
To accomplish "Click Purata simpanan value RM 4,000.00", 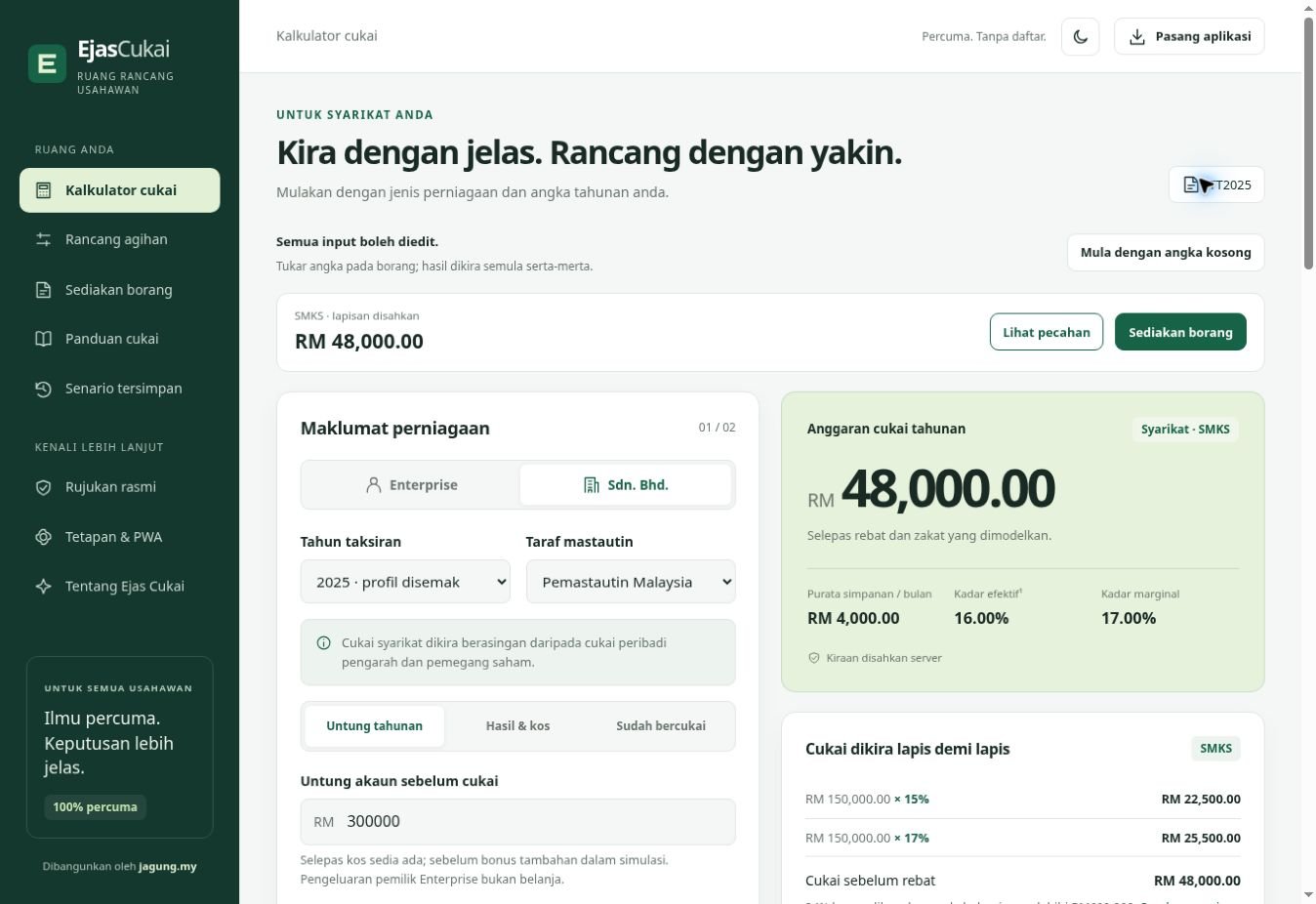I will tap(853, 618).
